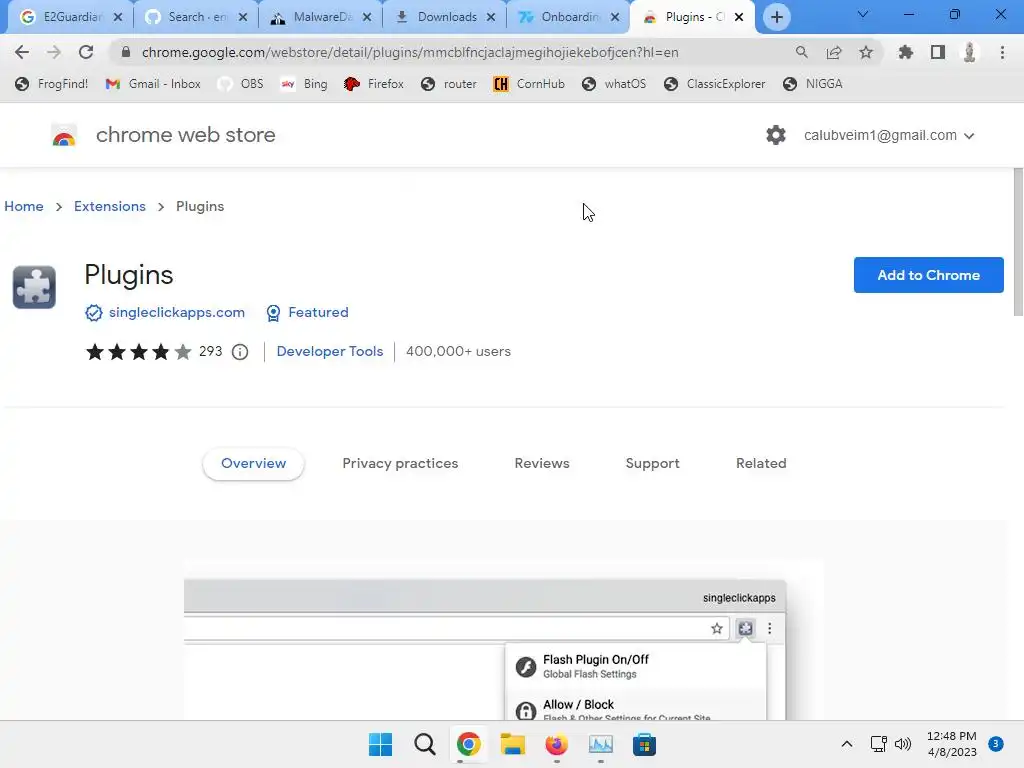Viewport: 1024px width, 768px height.
Task: Click the star rating with 293 reviews
Action: point(154,352)
